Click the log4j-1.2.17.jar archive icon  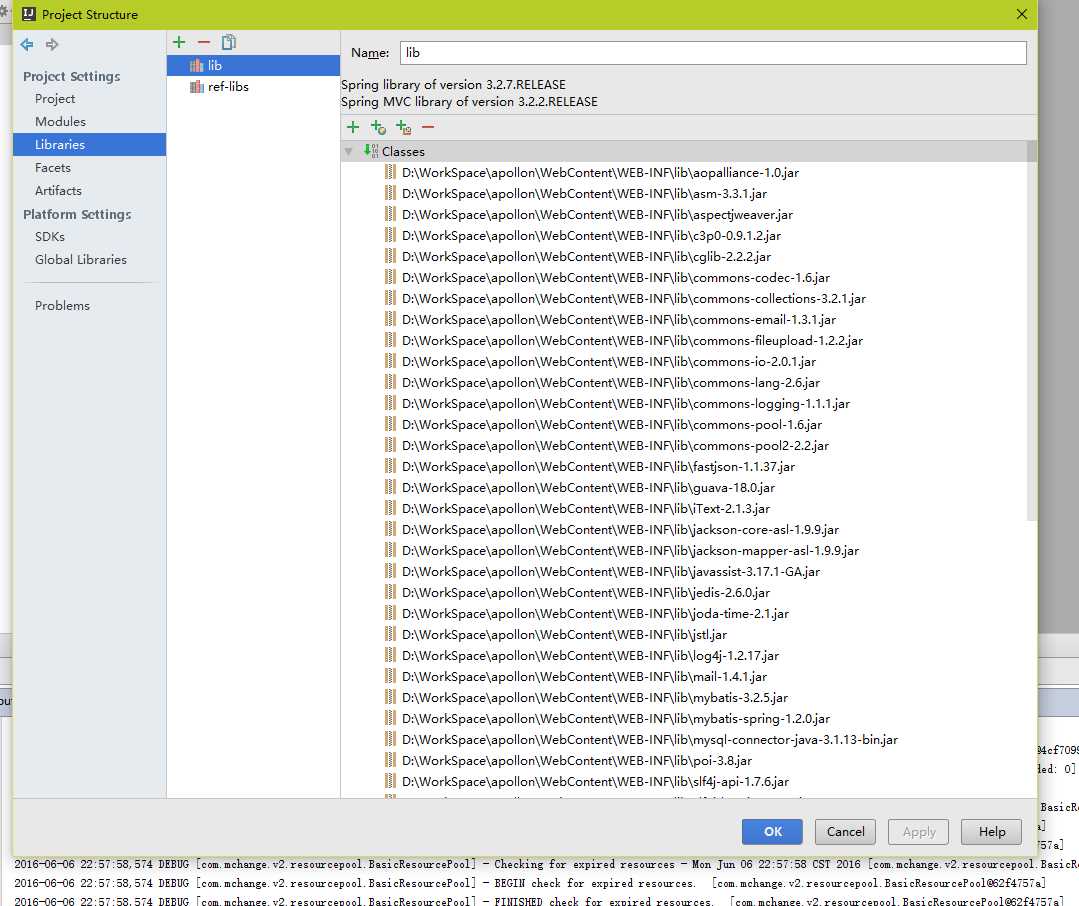point(390,655)
